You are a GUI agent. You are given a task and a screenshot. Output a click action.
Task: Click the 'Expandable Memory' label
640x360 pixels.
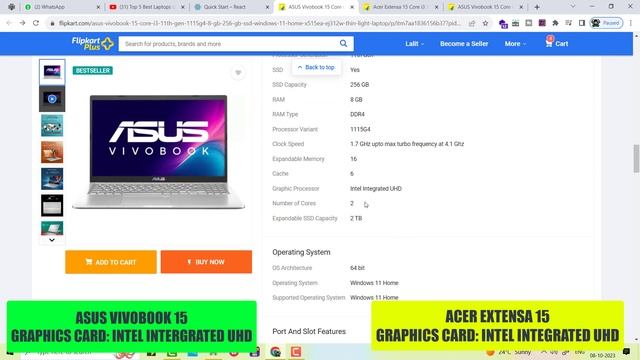(x=298, y=159)
